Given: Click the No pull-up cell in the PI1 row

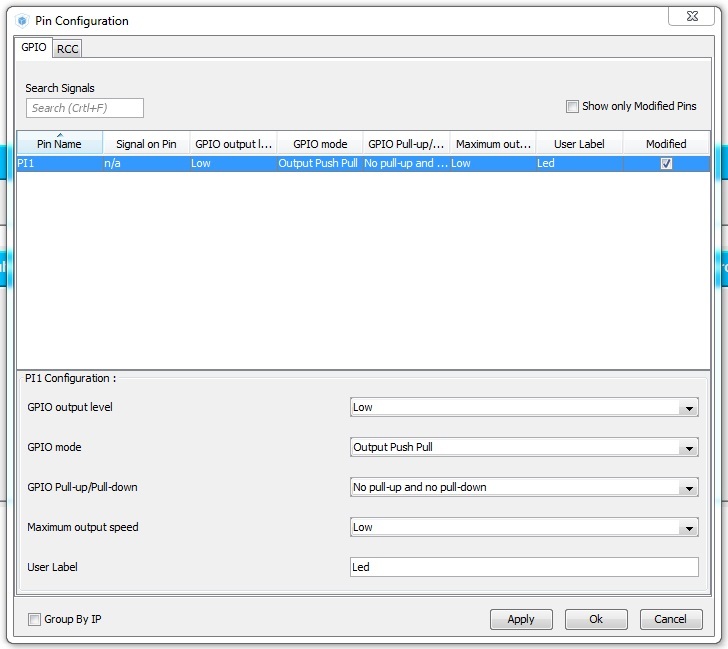Looking at the screenshot, I should click(x=406, y=163).
